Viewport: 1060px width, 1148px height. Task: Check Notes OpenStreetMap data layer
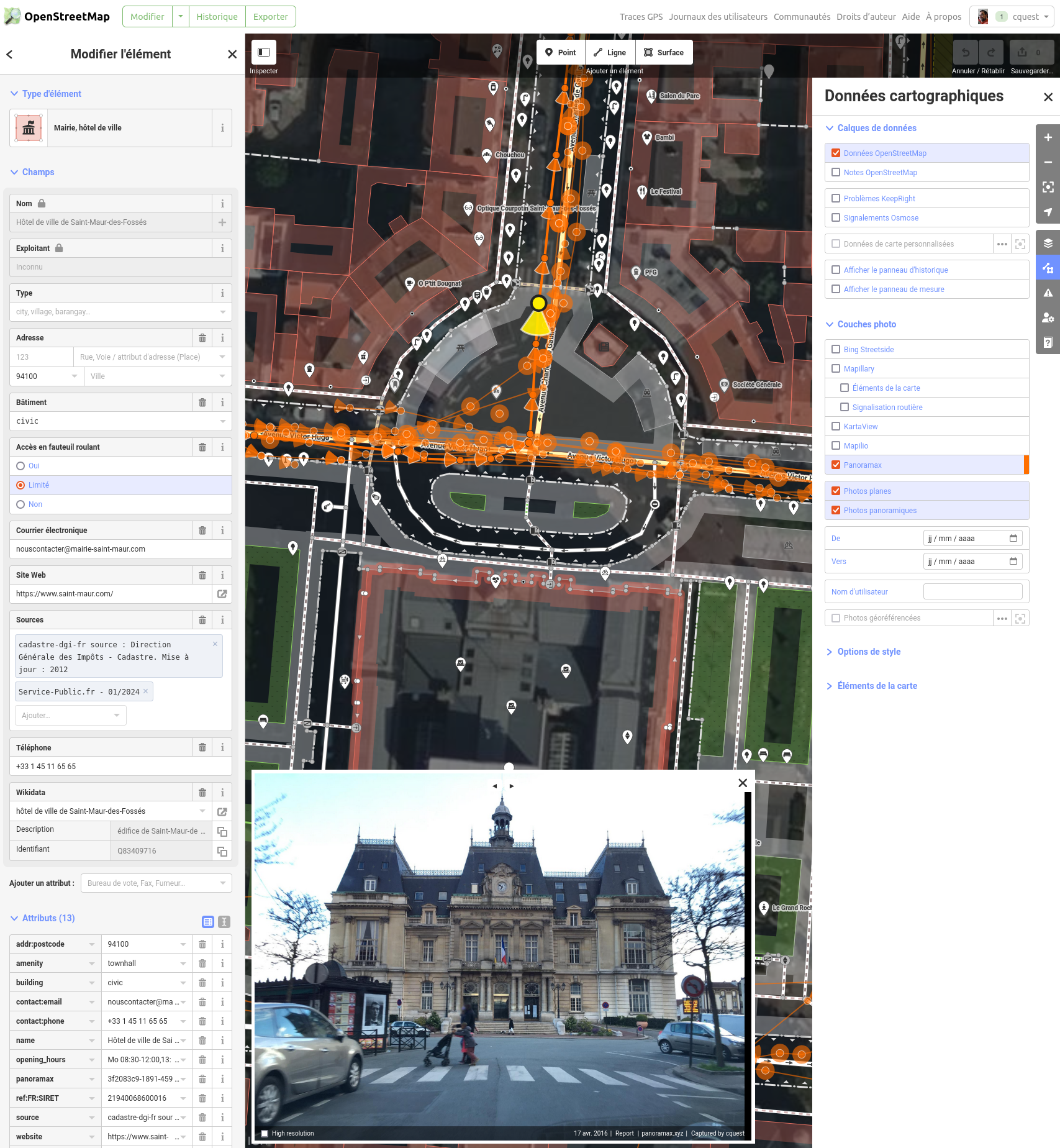point(836,172)
